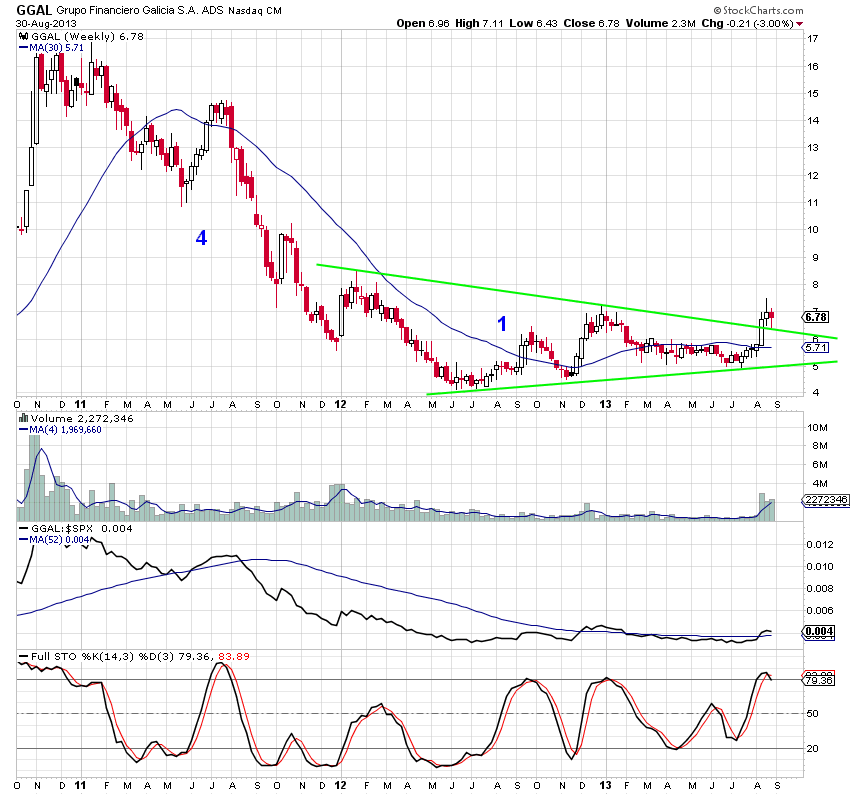
Task: Click the MA(52) 0.004 legend entry
Action: (54, 540)
